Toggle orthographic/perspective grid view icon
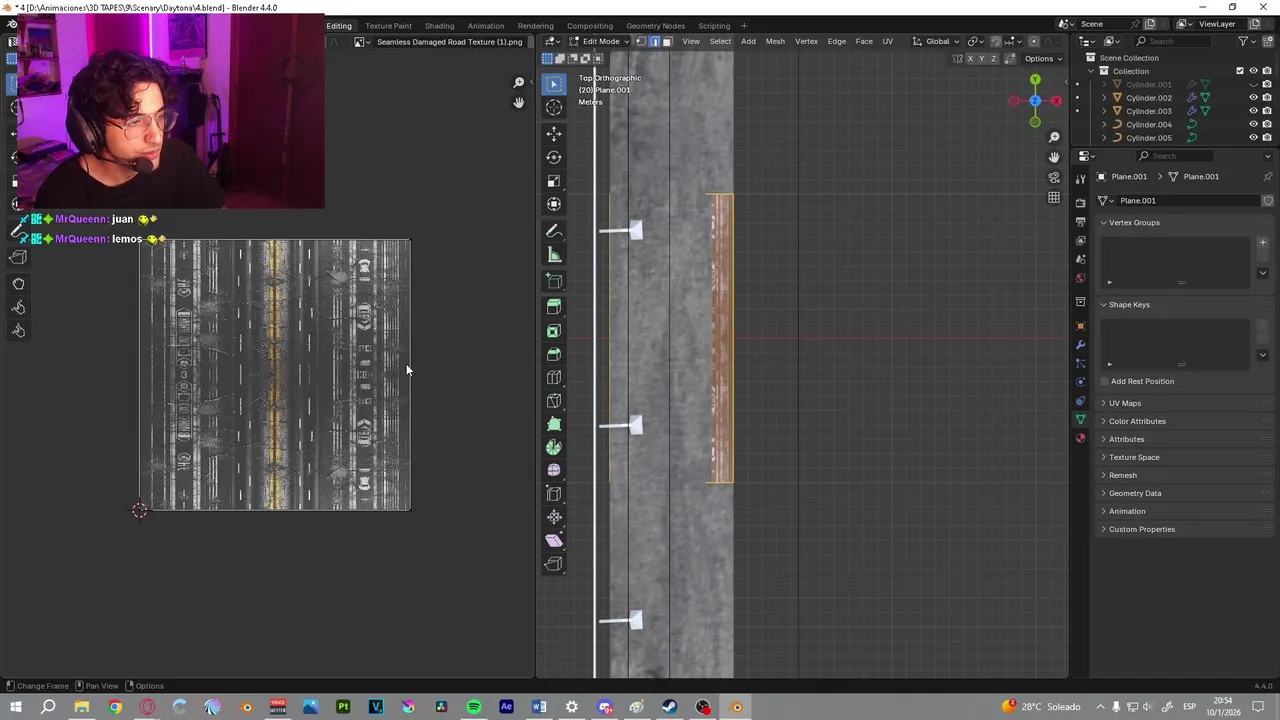Viewport: 1280px width, 720px height. pyautogui.click(x=1054, y=198)
